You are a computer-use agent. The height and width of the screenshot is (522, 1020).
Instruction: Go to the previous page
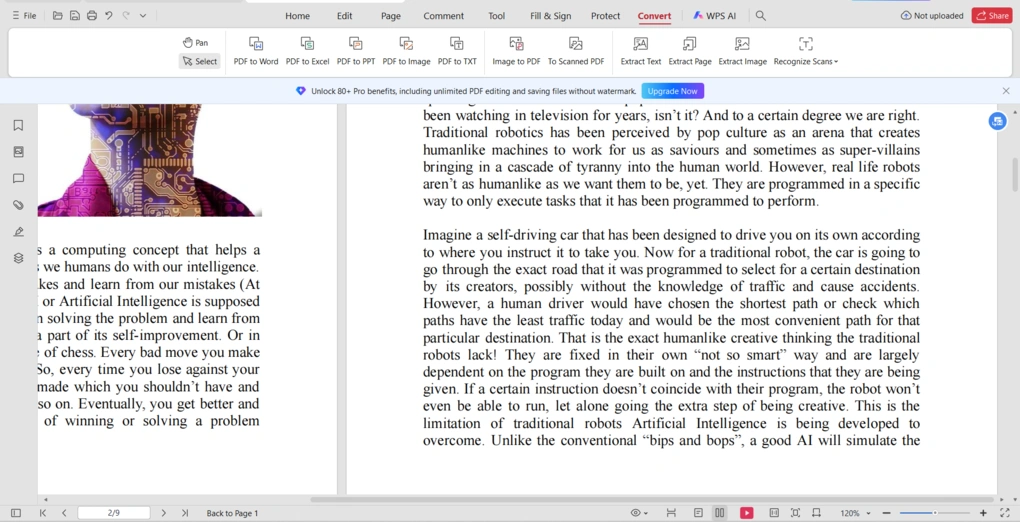coord(64,513)
